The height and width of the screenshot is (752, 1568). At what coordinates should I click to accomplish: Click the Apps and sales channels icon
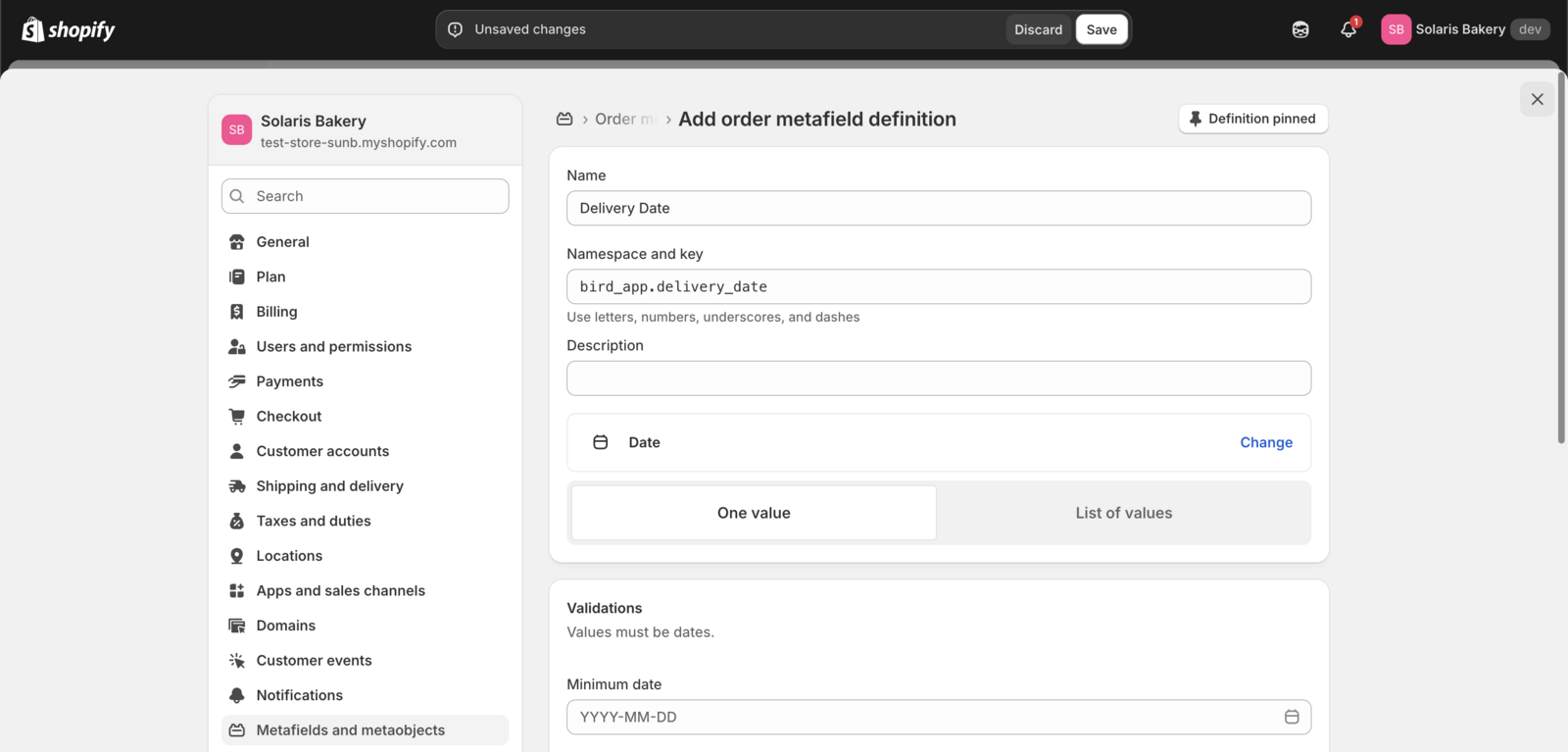(x=236, y=590)
